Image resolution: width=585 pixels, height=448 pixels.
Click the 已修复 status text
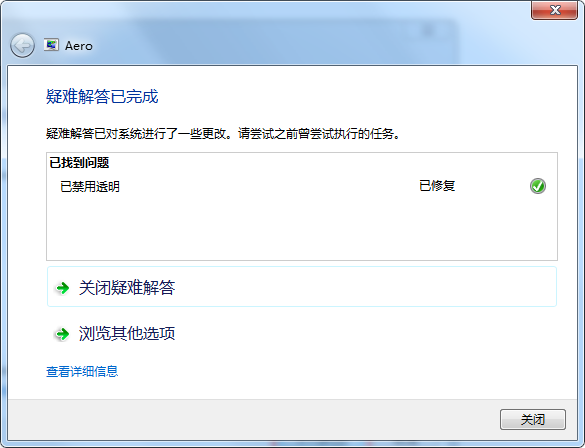coord(437,186)
